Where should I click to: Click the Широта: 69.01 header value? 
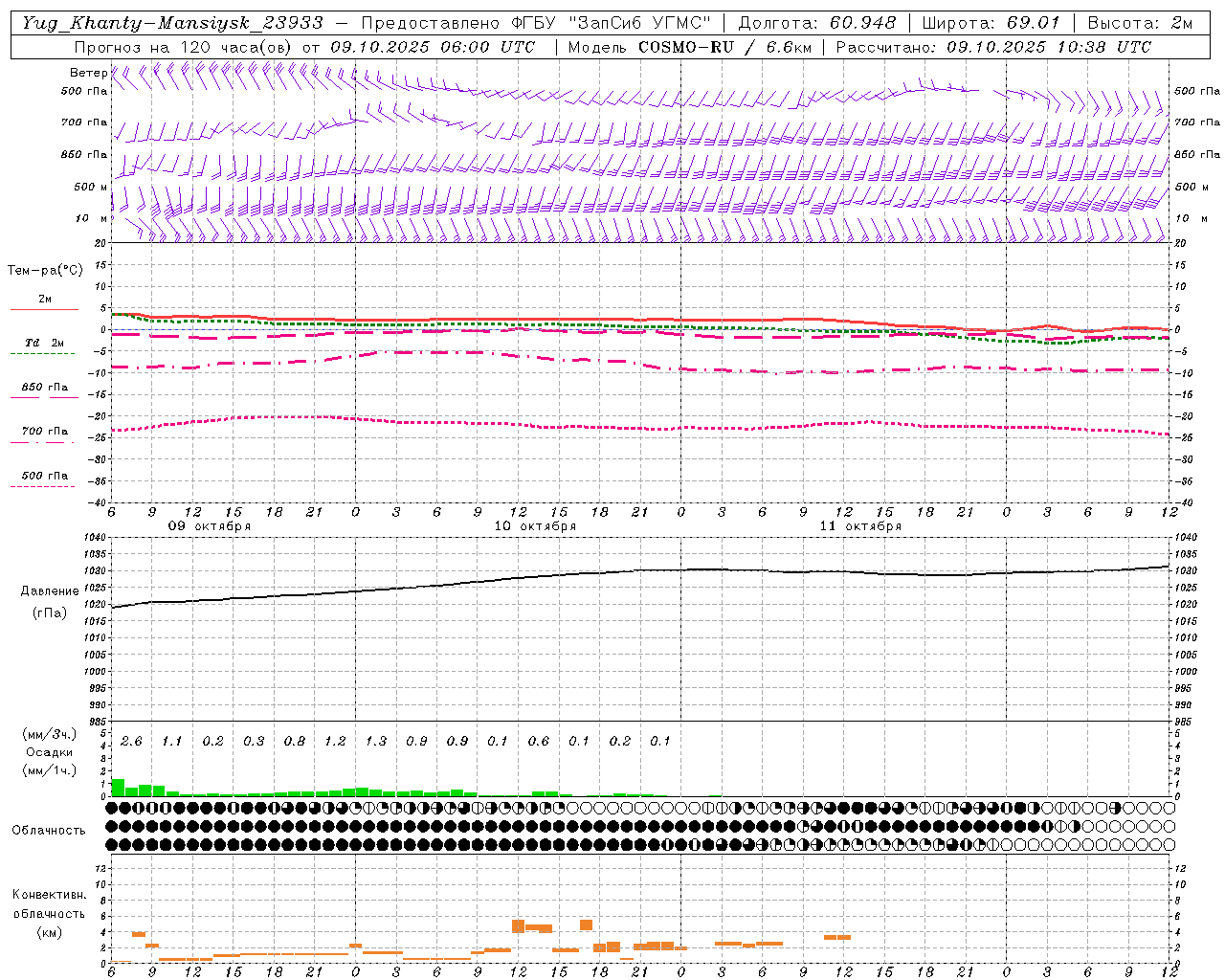991,23
